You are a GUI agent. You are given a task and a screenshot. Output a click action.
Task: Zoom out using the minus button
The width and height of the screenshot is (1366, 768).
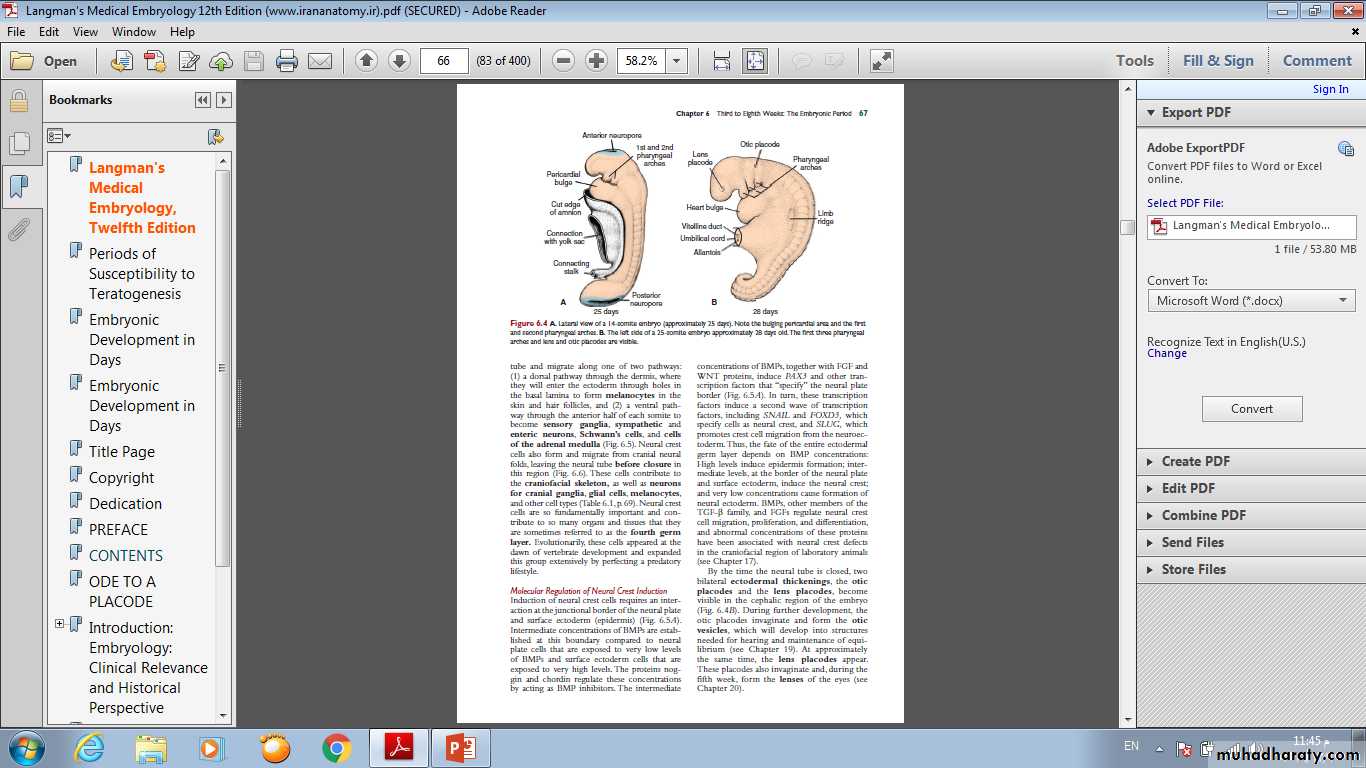(x=563, y=61)
